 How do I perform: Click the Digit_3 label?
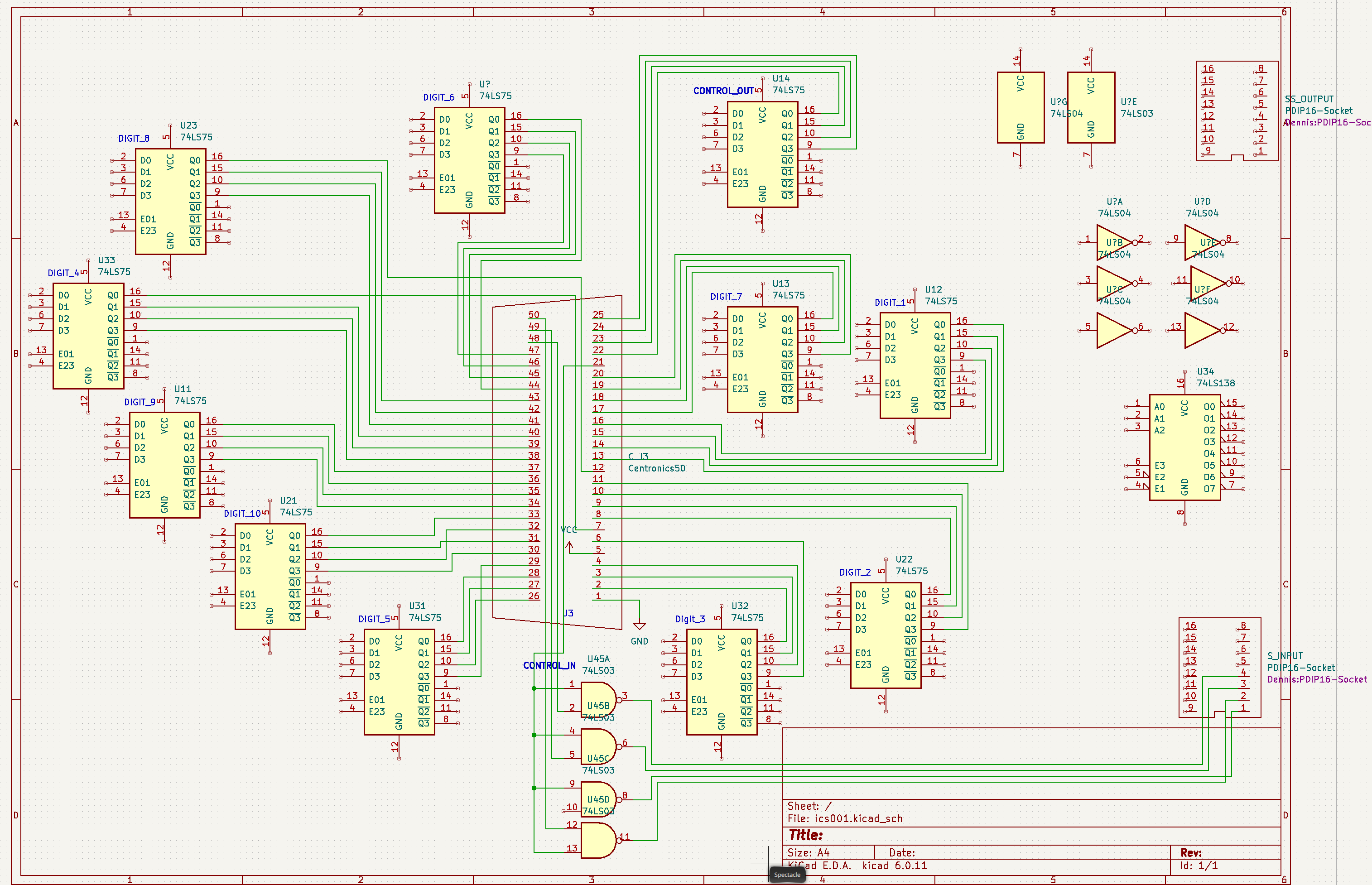690,619
